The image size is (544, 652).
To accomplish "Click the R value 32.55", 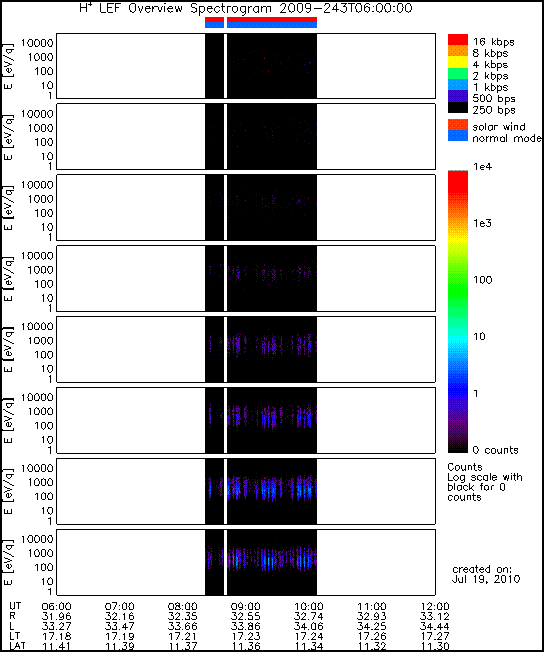I will coord(245,617).
